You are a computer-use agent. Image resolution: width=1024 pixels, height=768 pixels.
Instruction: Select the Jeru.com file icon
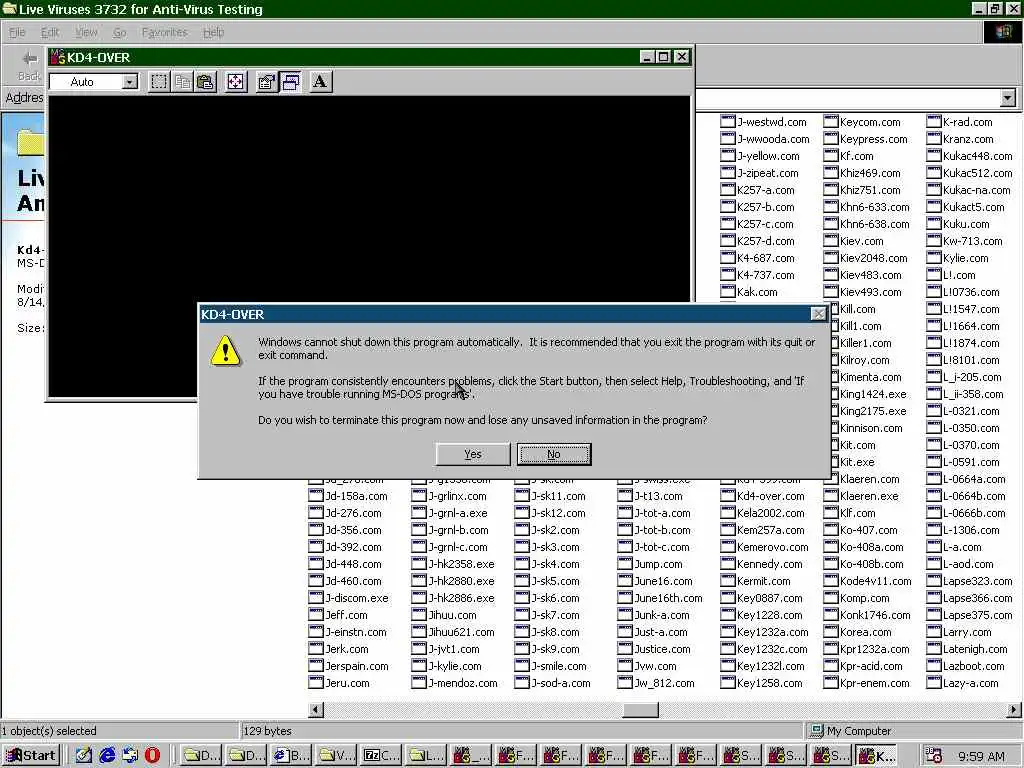(316, 682)
